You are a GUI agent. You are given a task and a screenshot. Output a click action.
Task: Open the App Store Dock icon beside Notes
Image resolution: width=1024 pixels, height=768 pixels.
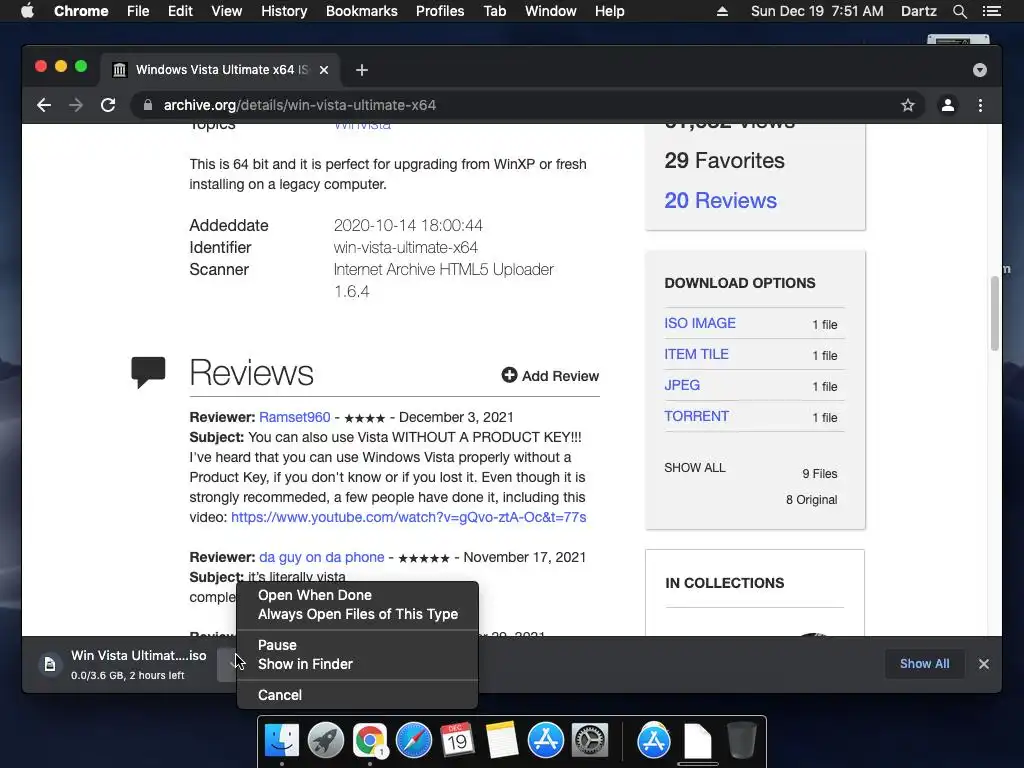click(546, 741)
